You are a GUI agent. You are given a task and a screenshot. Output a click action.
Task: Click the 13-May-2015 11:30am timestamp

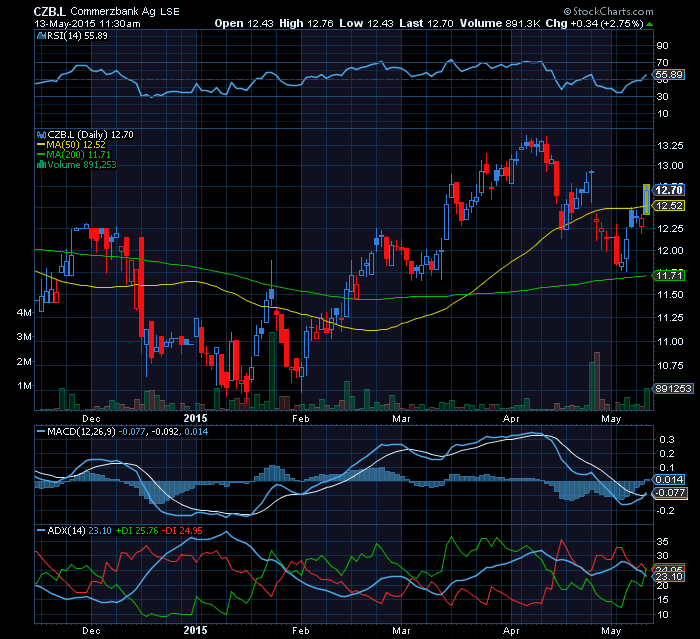[87, 24]
